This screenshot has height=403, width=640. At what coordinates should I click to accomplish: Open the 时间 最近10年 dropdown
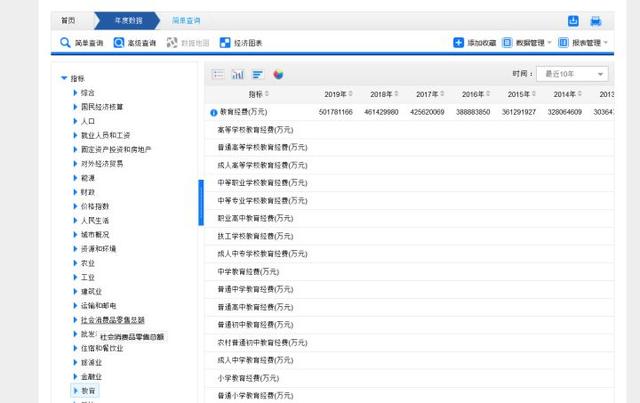pyautogui.click(x=572, y=74)
